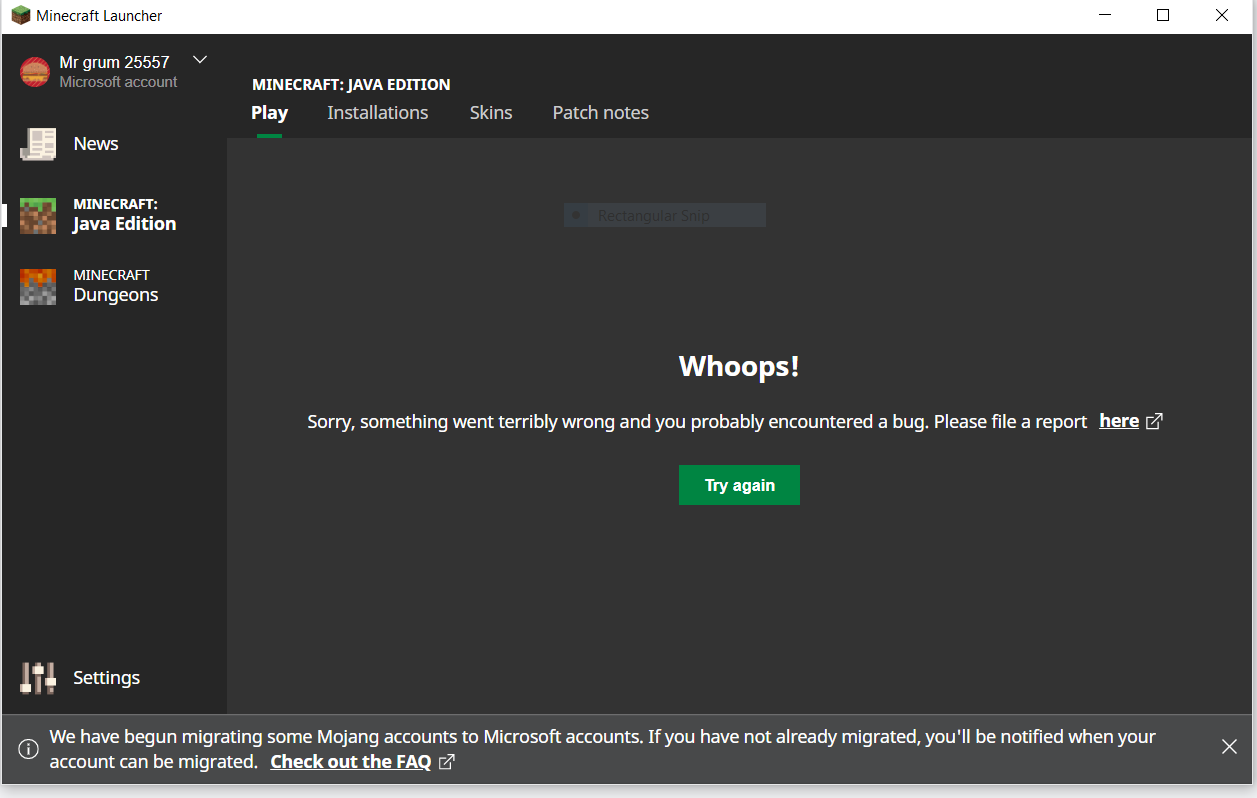Click the Mr grum account avatar
Image resolution: width=1257 pixels, height=798 pixels.
pos(35,72)
